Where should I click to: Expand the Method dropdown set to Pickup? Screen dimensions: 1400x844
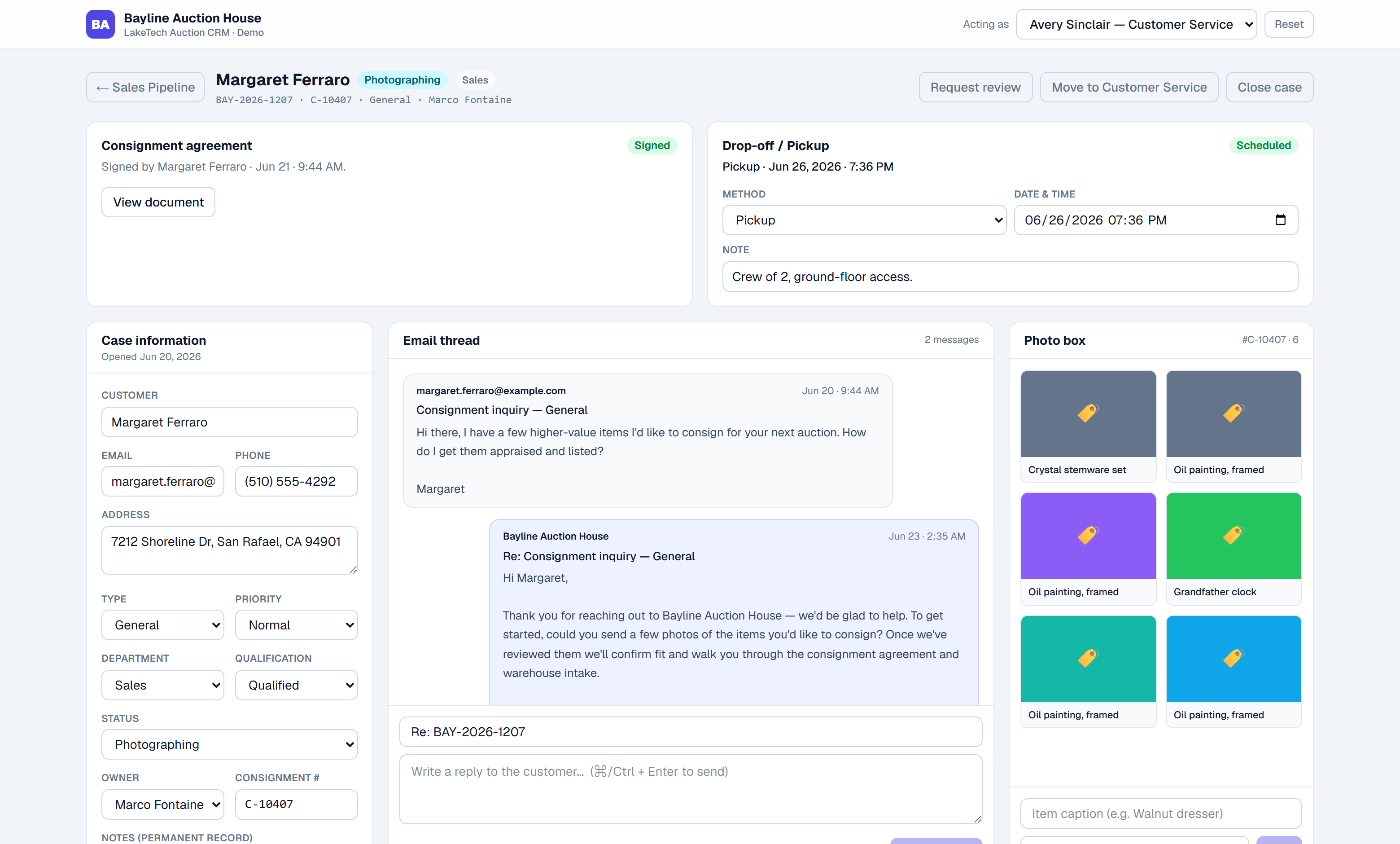click(864, 220)
